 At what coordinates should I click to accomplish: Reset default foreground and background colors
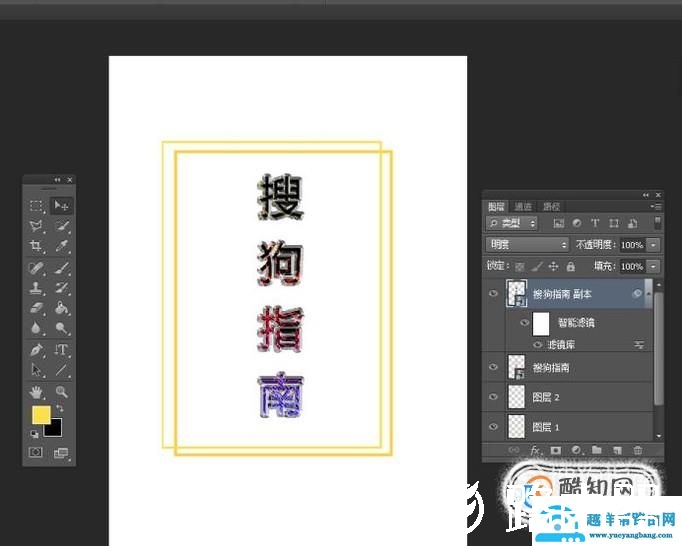click(x=34, y=434)
